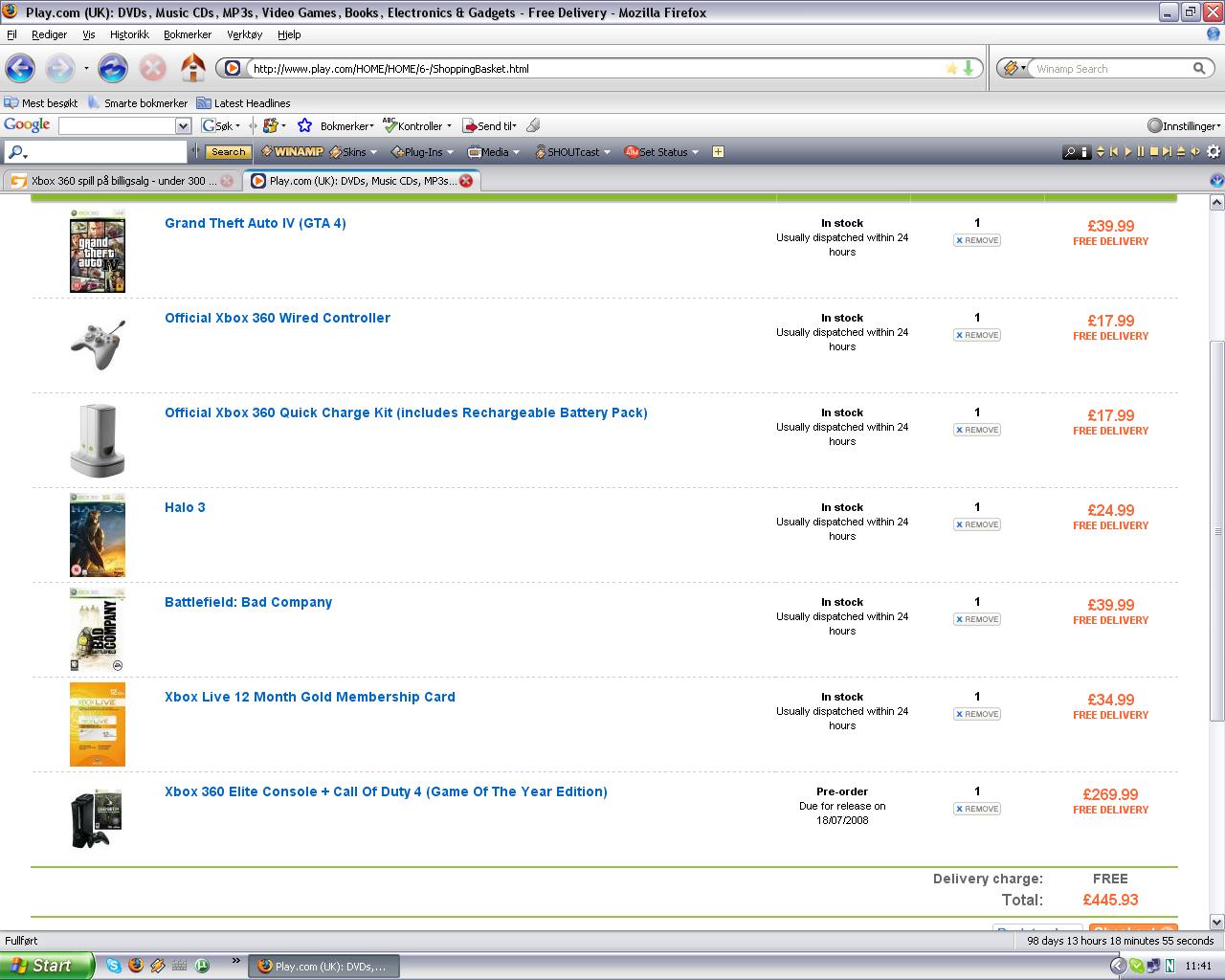This screenshot has width=1225, height=980.
Task: Reload the page with the refresh button
Action: pyautogui.click(x=113, y=68)
